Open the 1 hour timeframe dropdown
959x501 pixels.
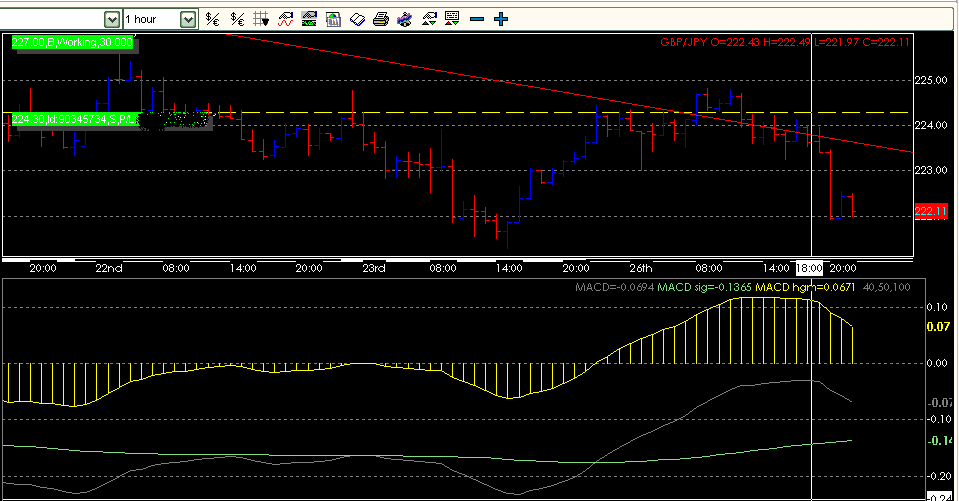[188, 20]
